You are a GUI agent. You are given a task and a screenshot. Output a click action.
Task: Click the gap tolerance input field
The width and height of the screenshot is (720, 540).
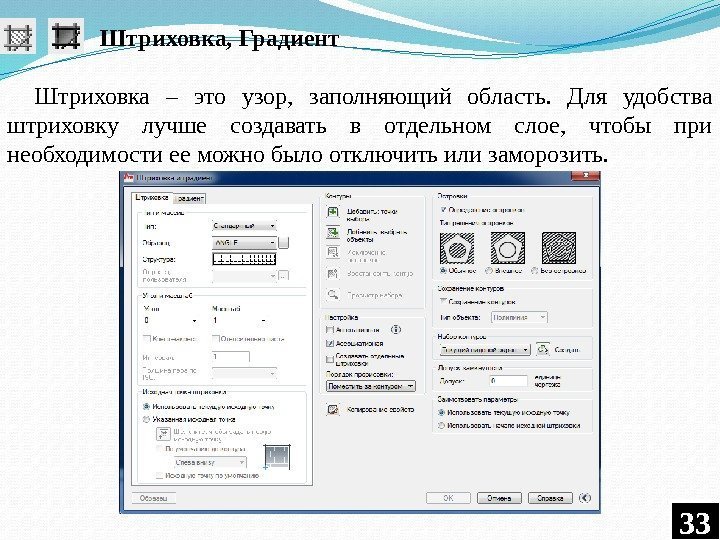508,381
